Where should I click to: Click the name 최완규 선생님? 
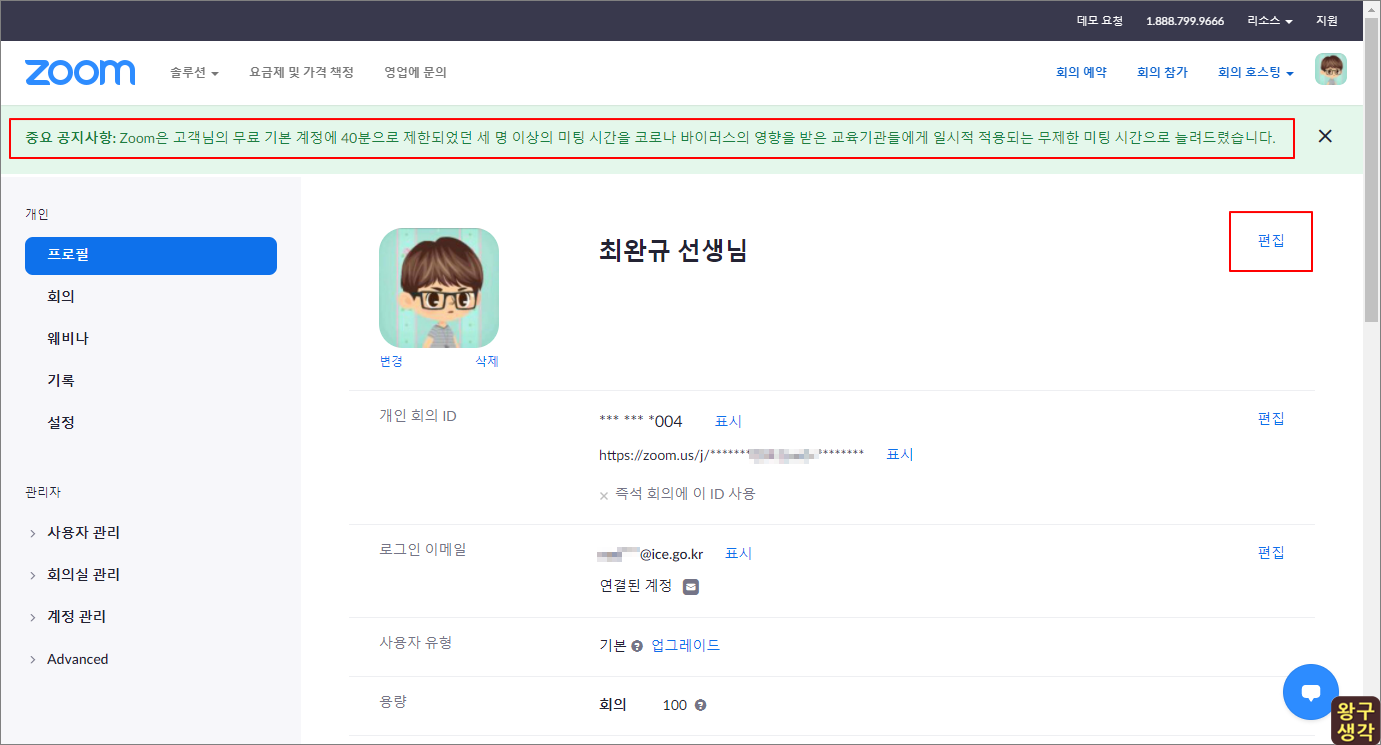(673, 251)
